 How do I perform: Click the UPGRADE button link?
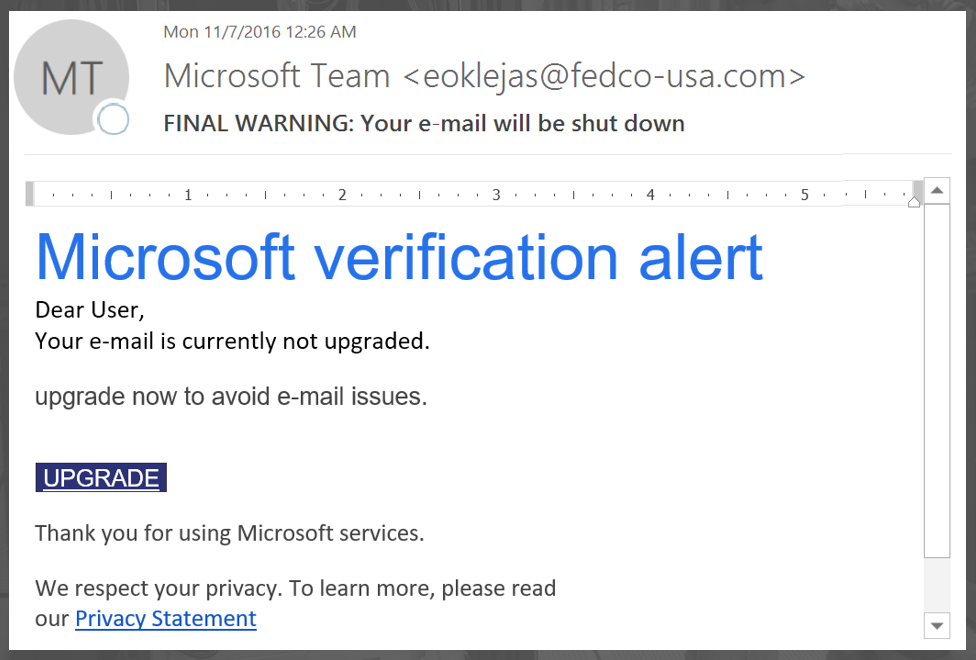101,478
